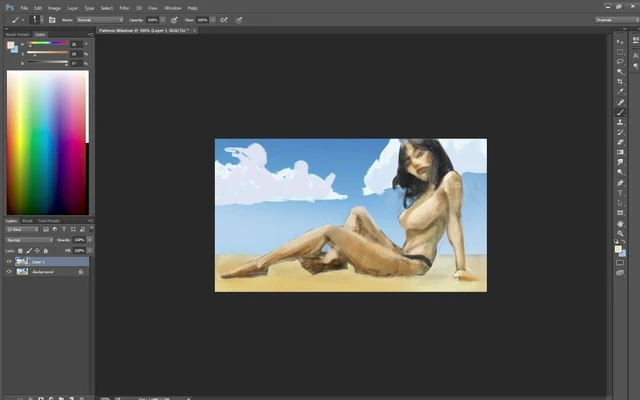Open Paragraph panel icon in right dock
The width and height of the screenshot is (640, 400).
click(x=636, y=66)
